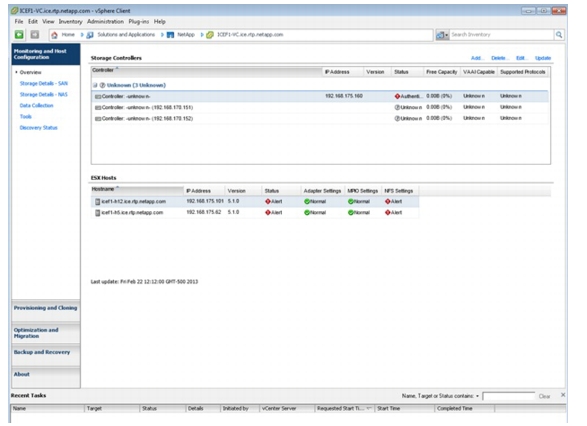Select the icef1-h5.ice.rtp.netapp.com host name
The image size is (587, 426).
(132, 213)
